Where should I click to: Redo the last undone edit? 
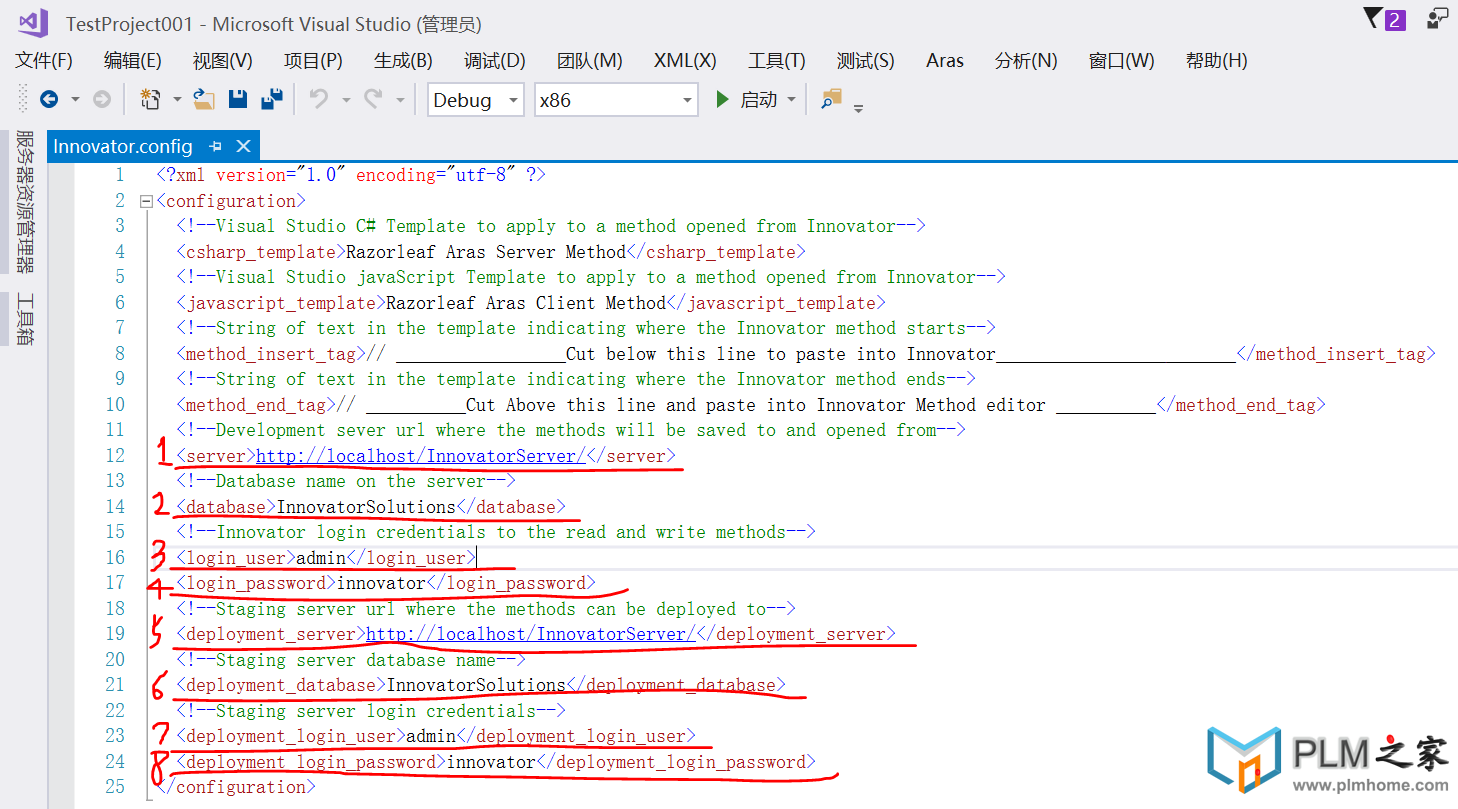pyautogui.click(x=373, y=99)
